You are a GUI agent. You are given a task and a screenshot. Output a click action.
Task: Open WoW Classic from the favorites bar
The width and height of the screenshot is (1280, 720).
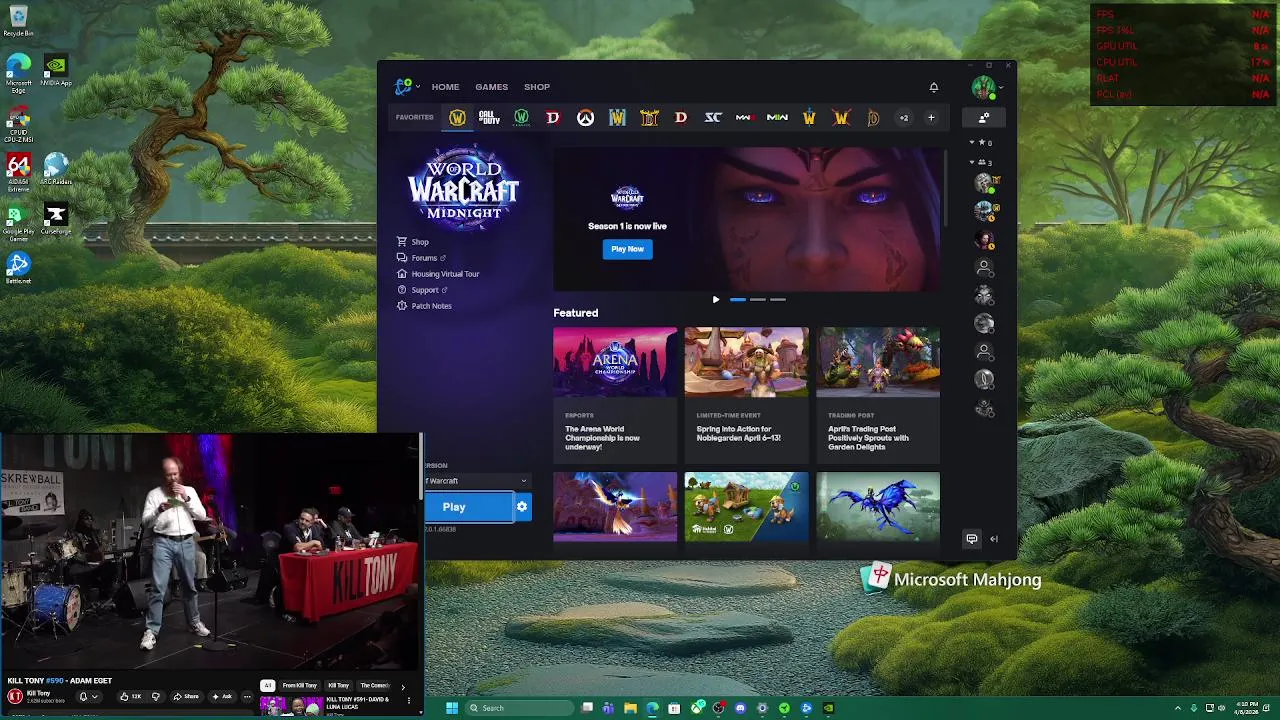click(521, 118)
